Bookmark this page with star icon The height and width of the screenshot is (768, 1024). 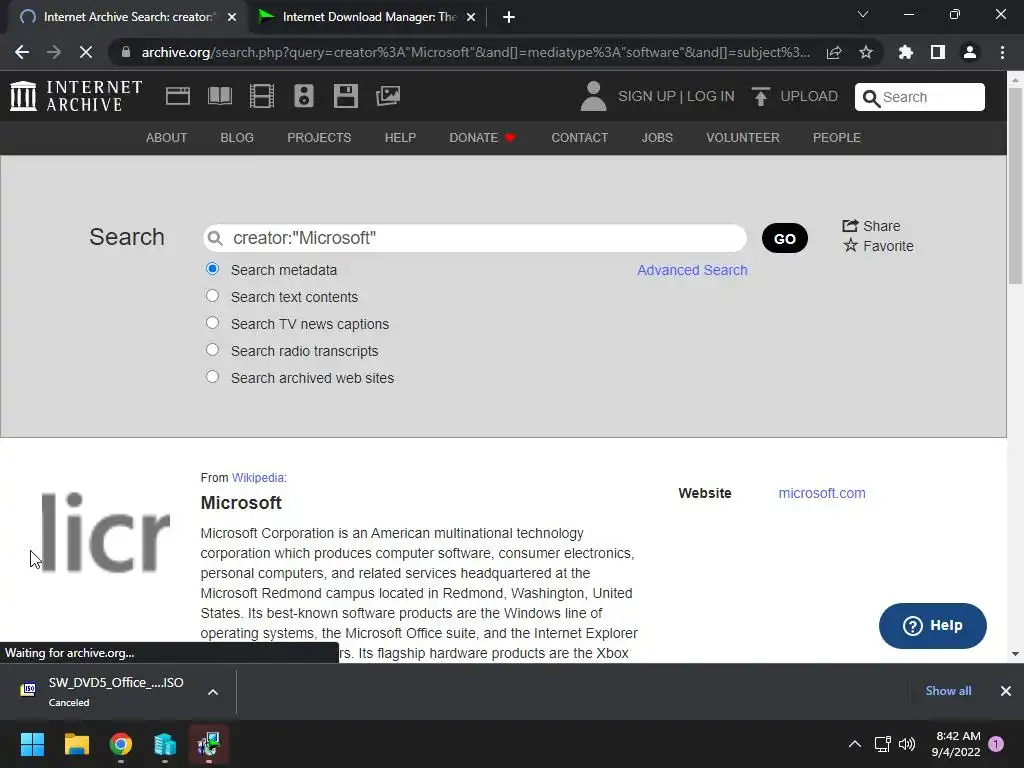point(866,52)
